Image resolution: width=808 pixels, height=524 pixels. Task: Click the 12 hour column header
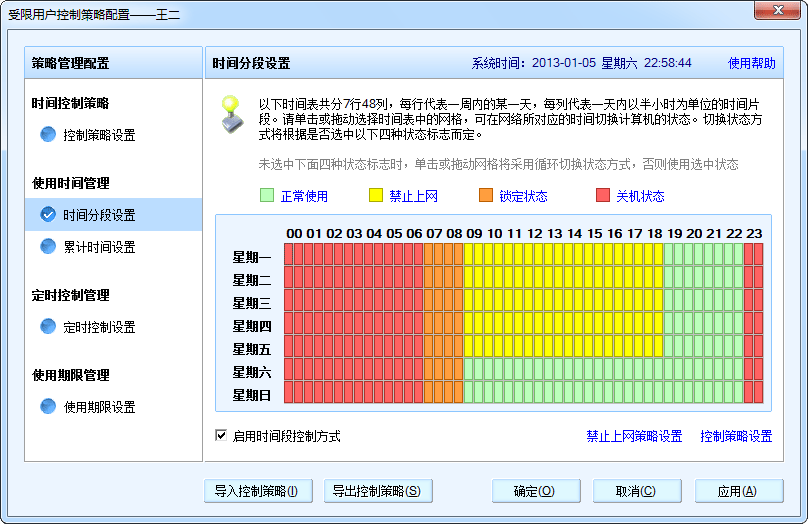(x=534, y=233)
